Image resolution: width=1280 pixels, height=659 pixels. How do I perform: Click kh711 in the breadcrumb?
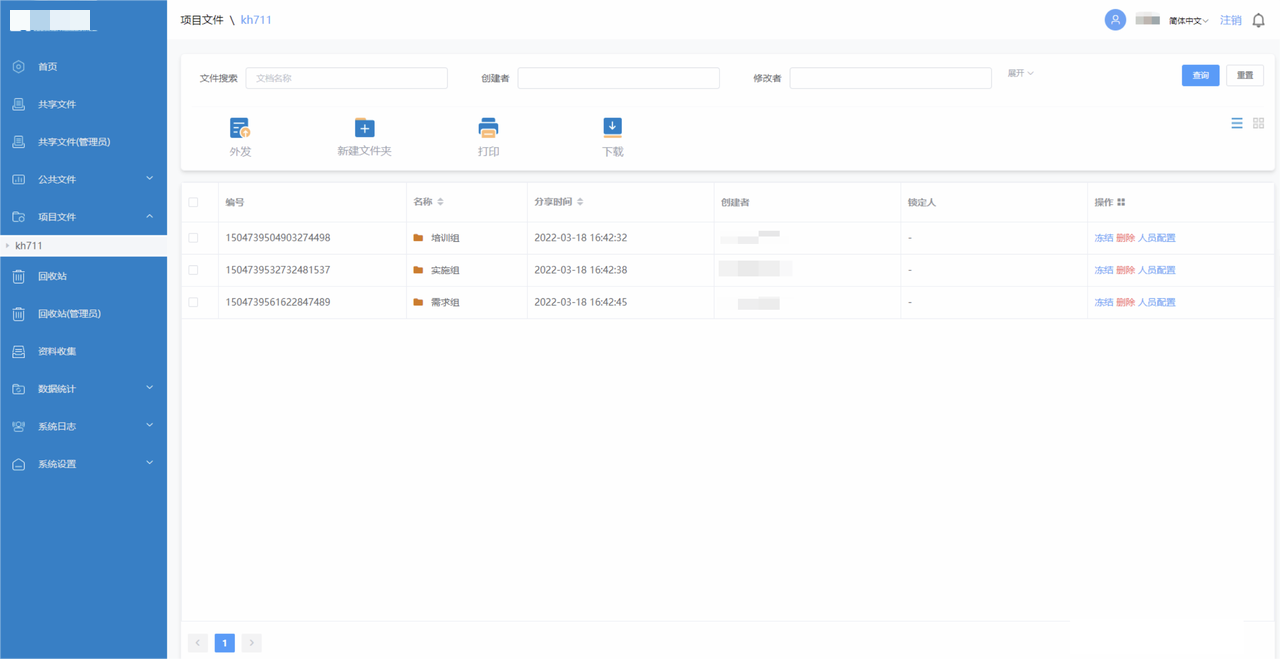click(x=256, y=20)
